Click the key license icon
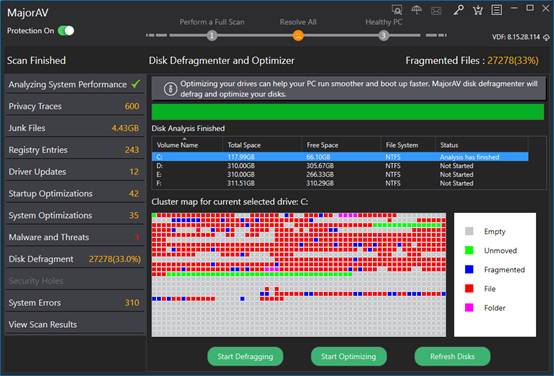 458,10
